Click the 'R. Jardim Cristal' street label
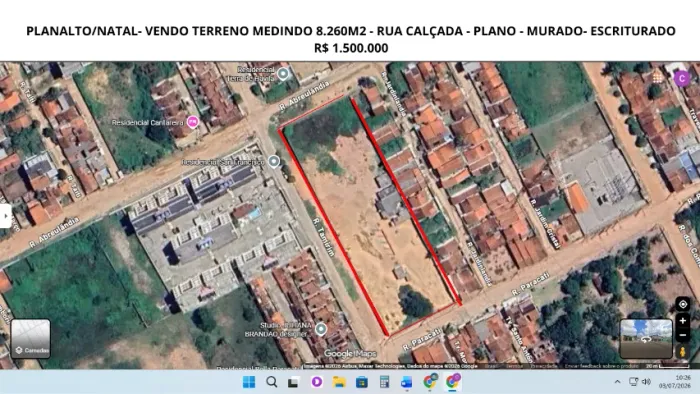 545,224
